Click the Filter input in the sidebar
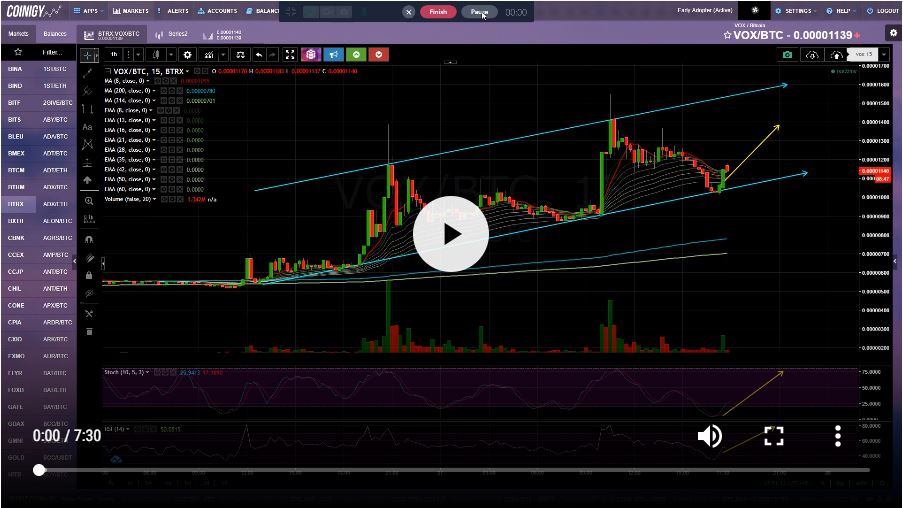 pyautogui.click(x=51, y=52)
